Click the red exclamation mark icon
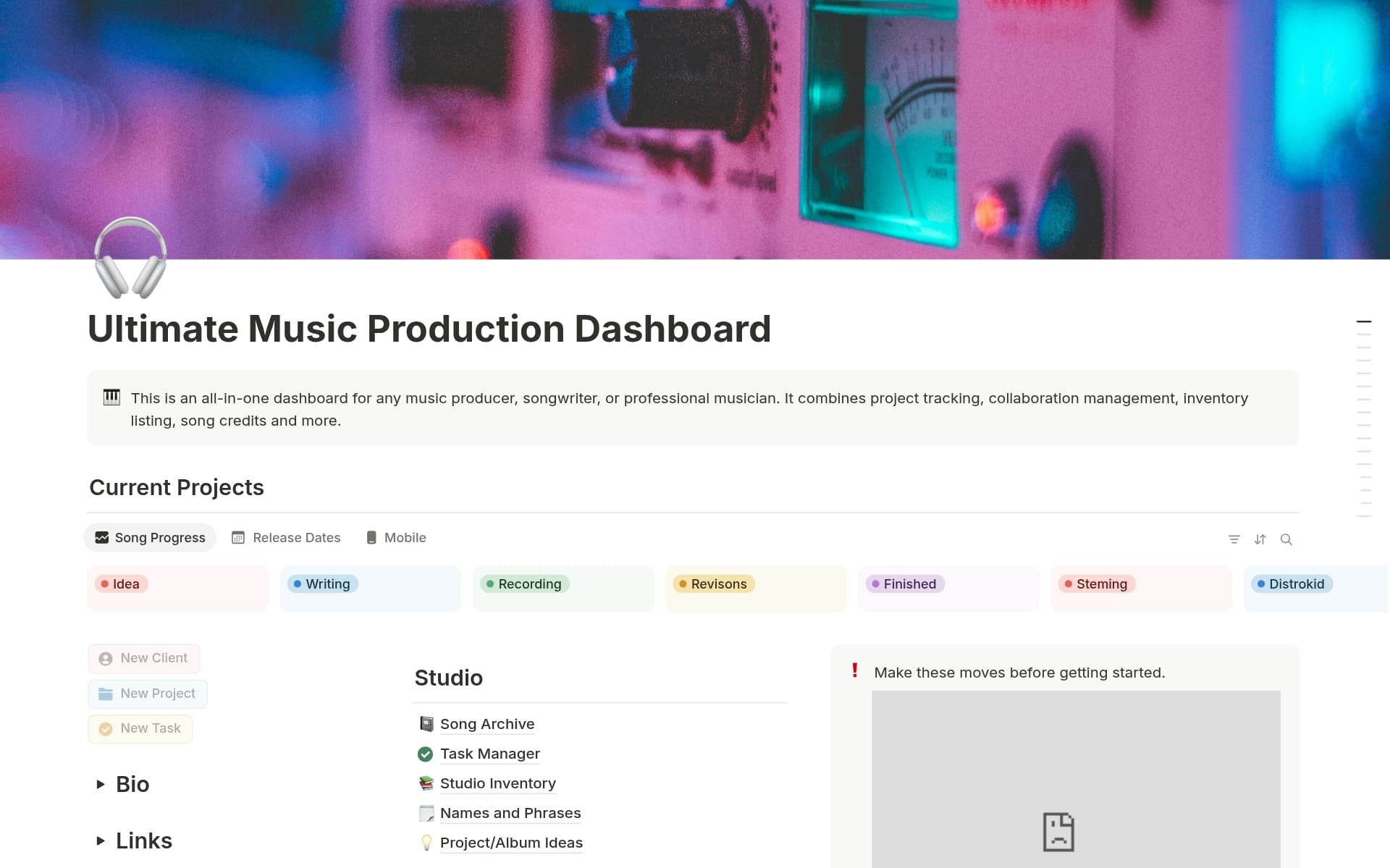Image resolution: width=1390 pixels, height=868 pixels. click(x=854, y=671)
